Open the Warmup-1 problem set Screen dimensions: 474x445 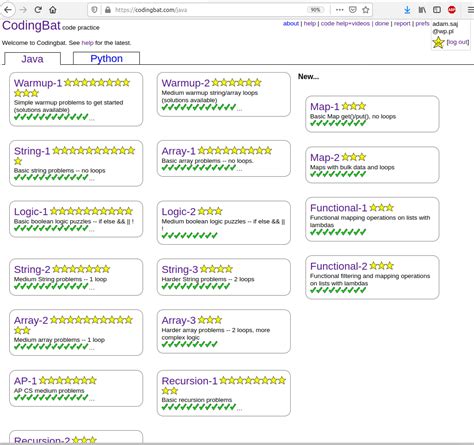pos(38,83)
